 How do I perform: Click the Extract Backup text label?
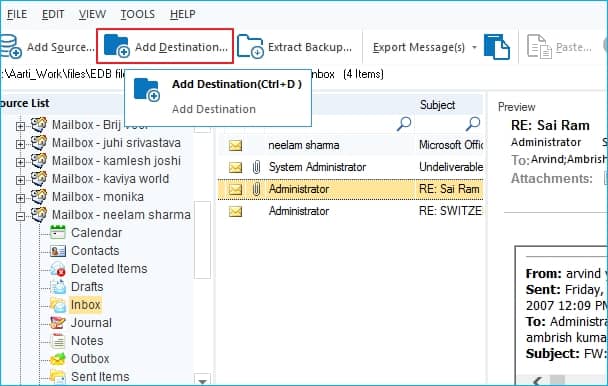tap(310, 47)
